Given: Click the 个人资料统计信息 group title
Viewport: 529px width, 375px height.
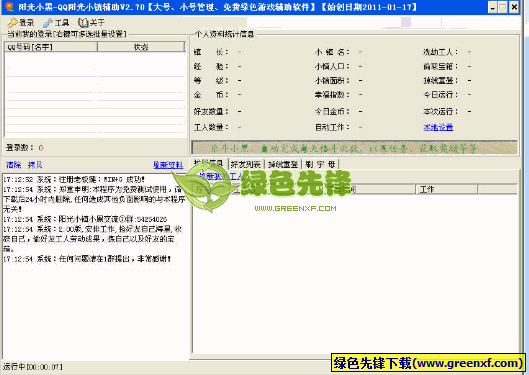Looking at the screenshot, I should click(225, 34).
